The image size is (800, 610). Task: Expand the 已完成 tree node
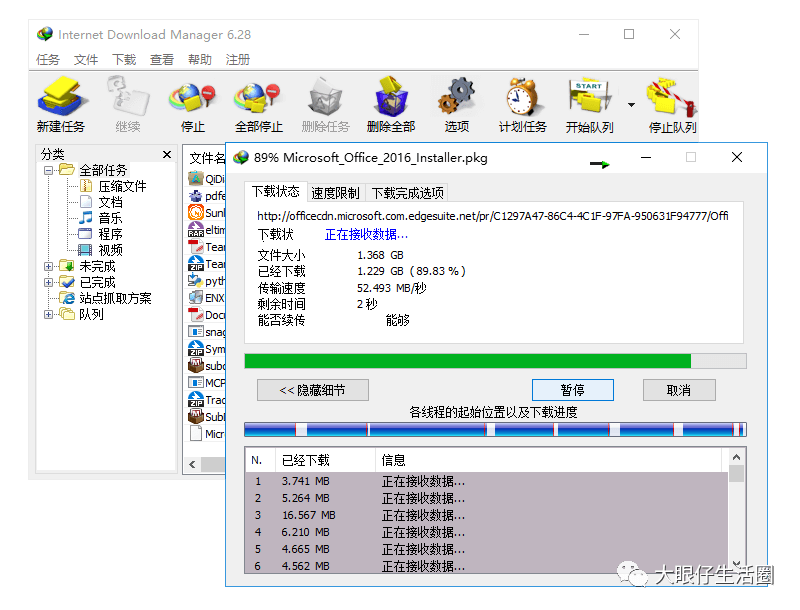[48, 283]
